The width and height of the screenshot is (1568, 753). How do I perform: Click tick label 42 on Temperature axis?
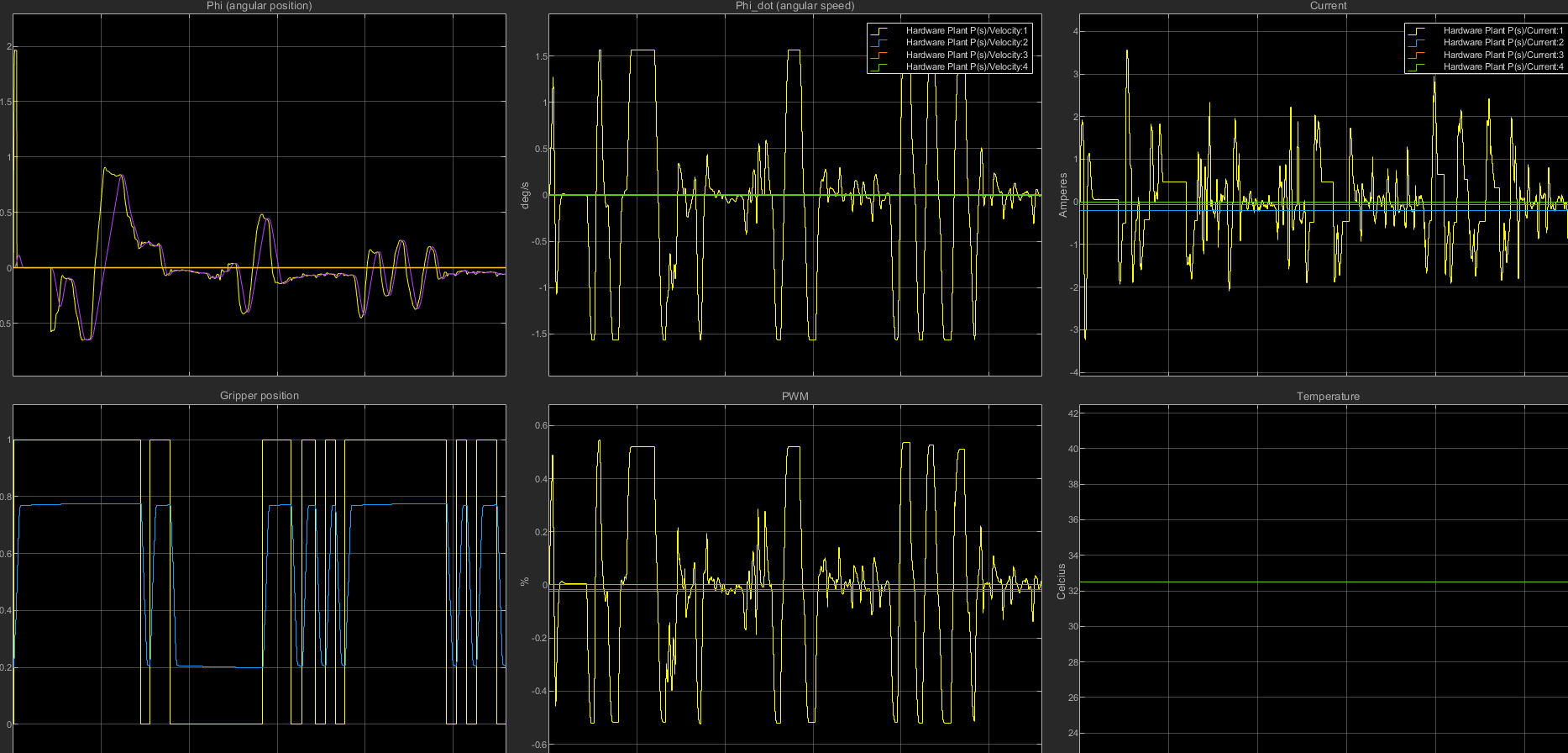[1072, 413]
